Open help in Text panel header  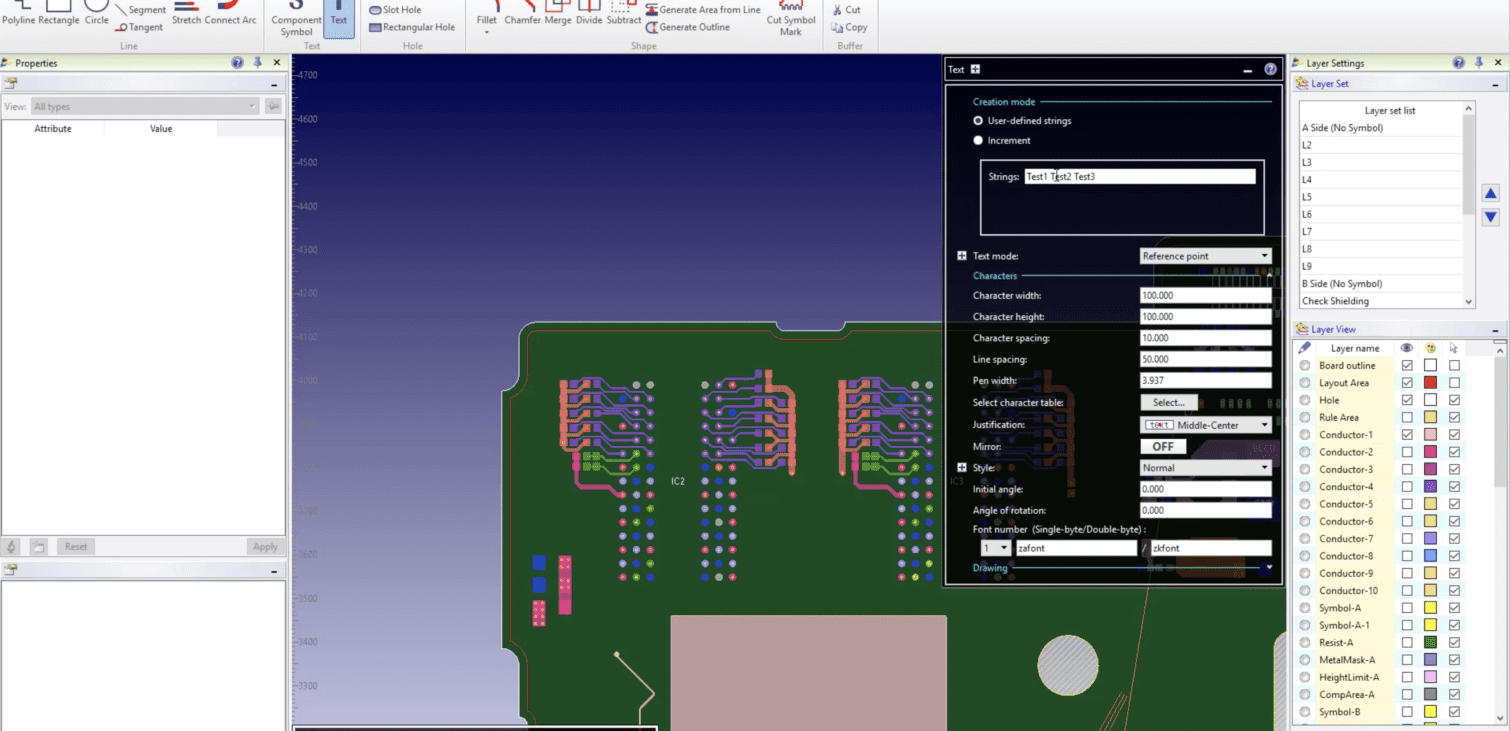pos(1270,70)
